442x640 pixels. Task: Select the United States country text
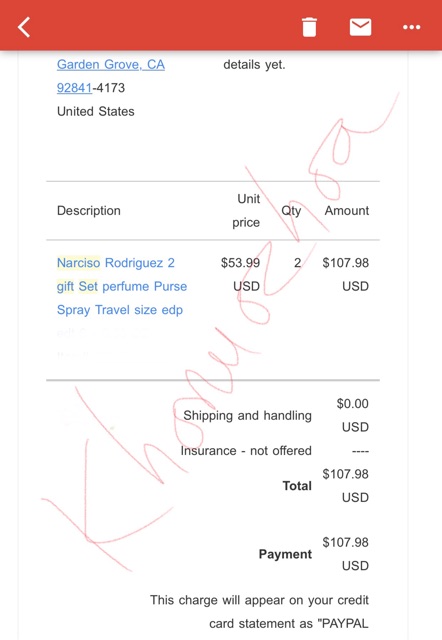[x=96, y=111]
